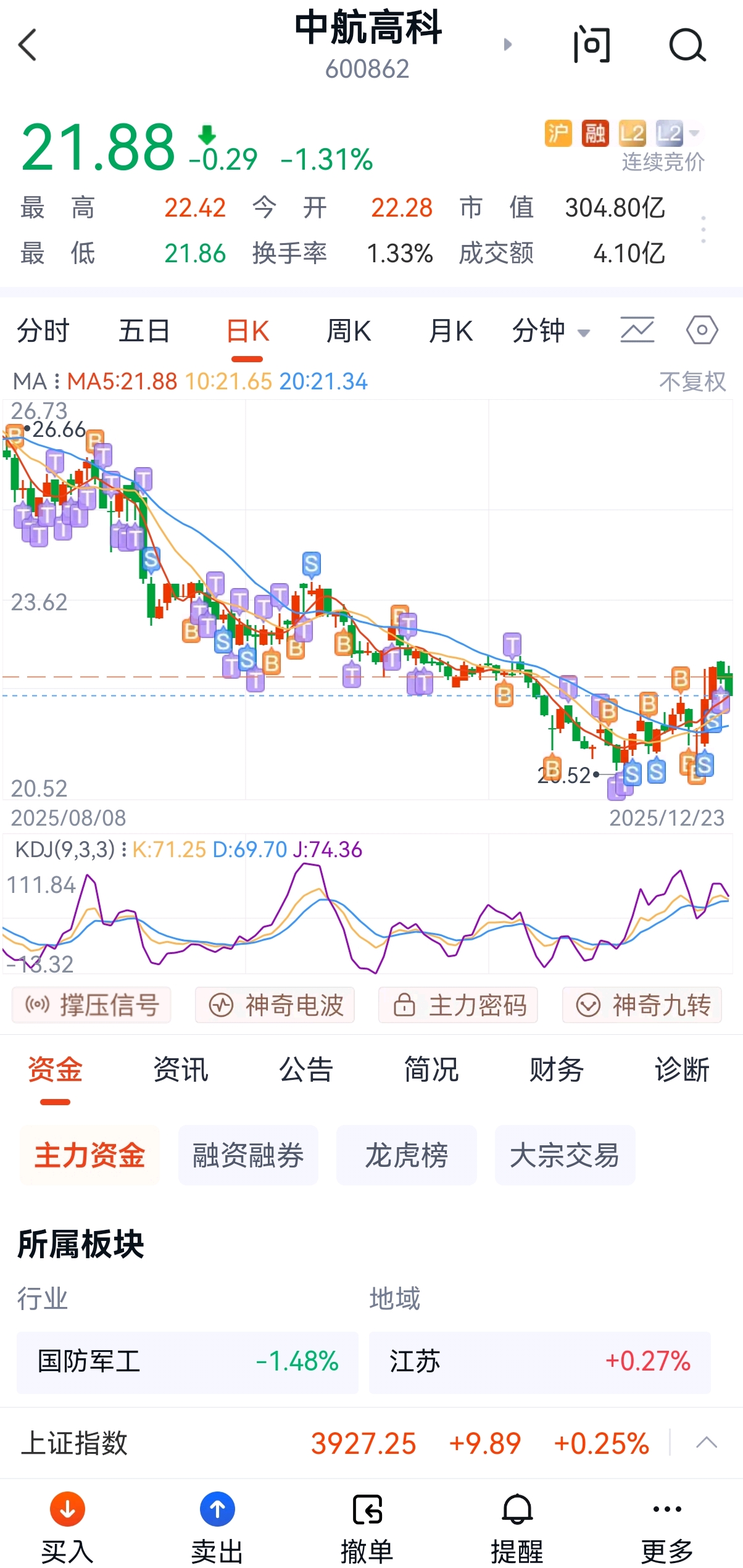Open the 资讯 news tab

coord(181,1070)
